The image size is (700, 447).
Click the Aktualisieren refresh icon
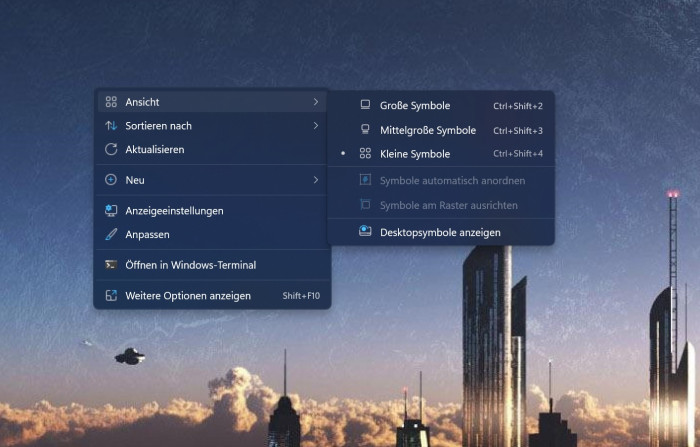point(111,149)
